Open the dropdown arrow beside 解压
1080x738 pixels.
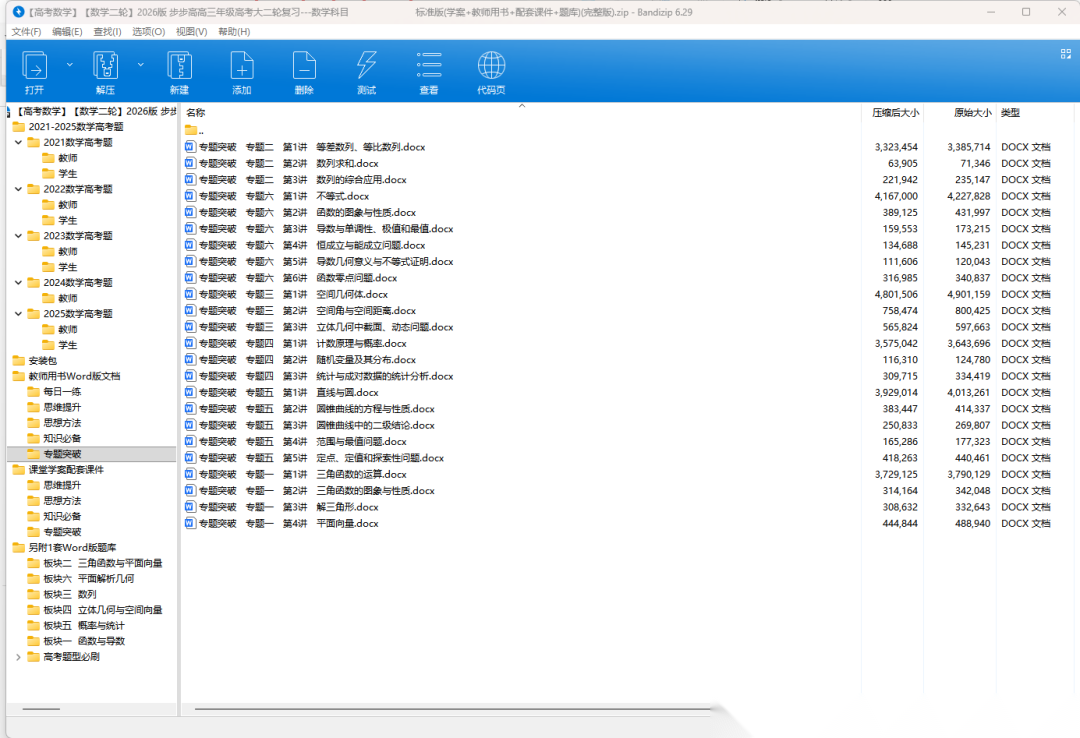tap(140, 64)
